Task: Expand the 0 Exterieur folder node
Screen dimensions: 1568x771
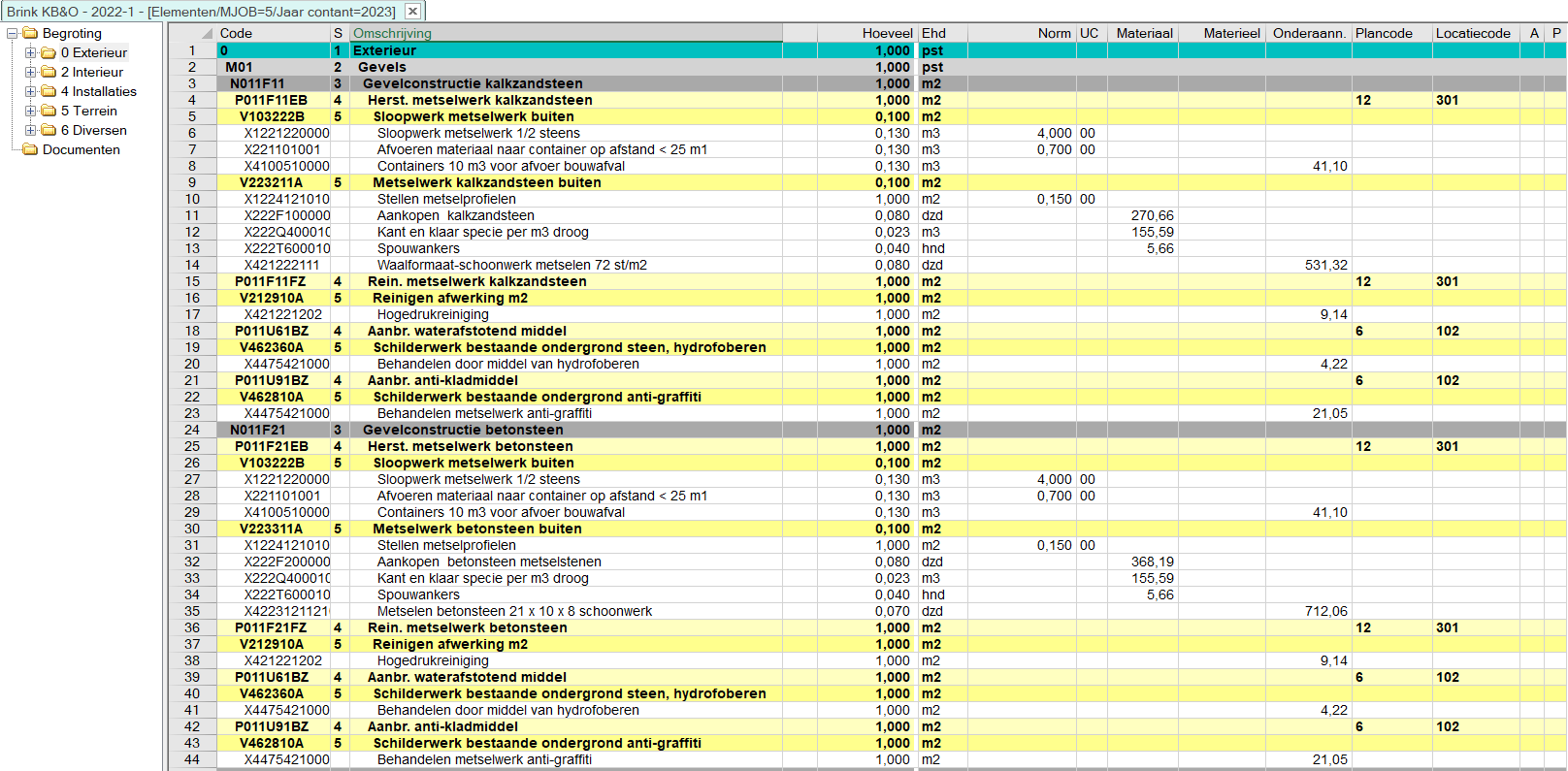Action: tap(30, 52)
